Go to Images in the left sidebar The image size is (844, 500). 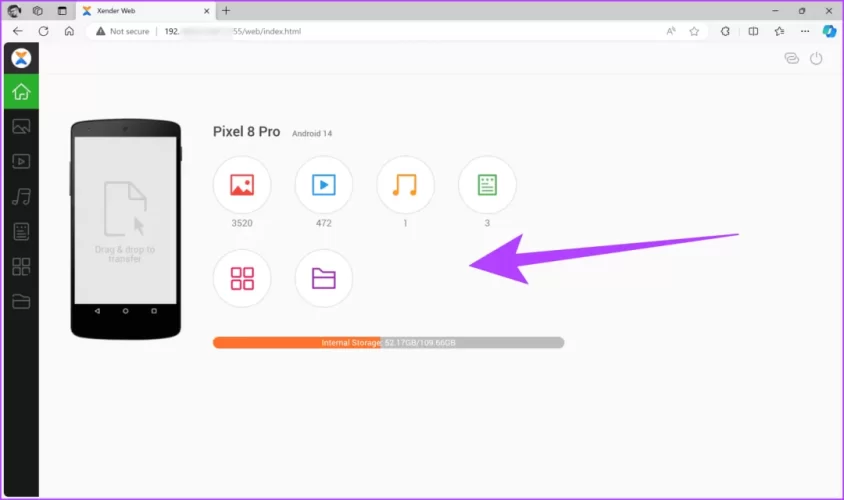point(20,127)
